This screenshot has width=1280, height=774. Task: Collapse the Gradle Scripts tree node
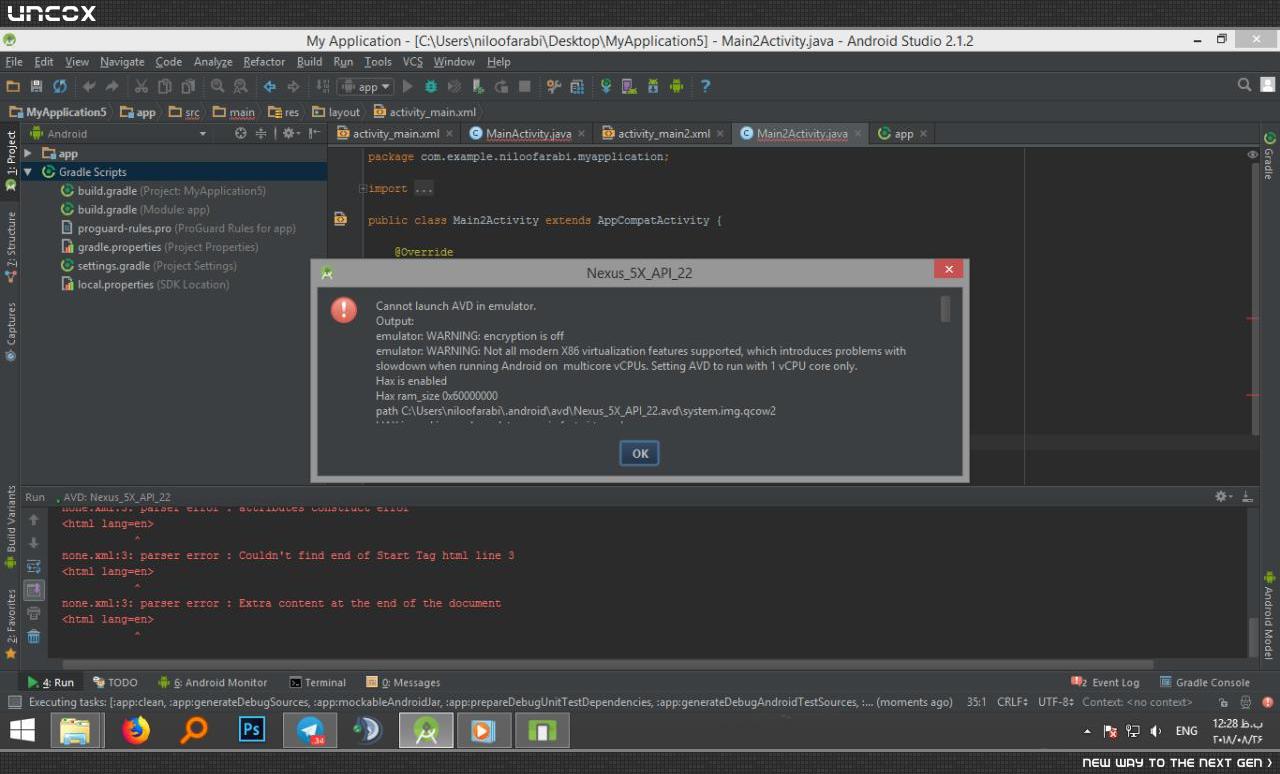click(28, 172)
